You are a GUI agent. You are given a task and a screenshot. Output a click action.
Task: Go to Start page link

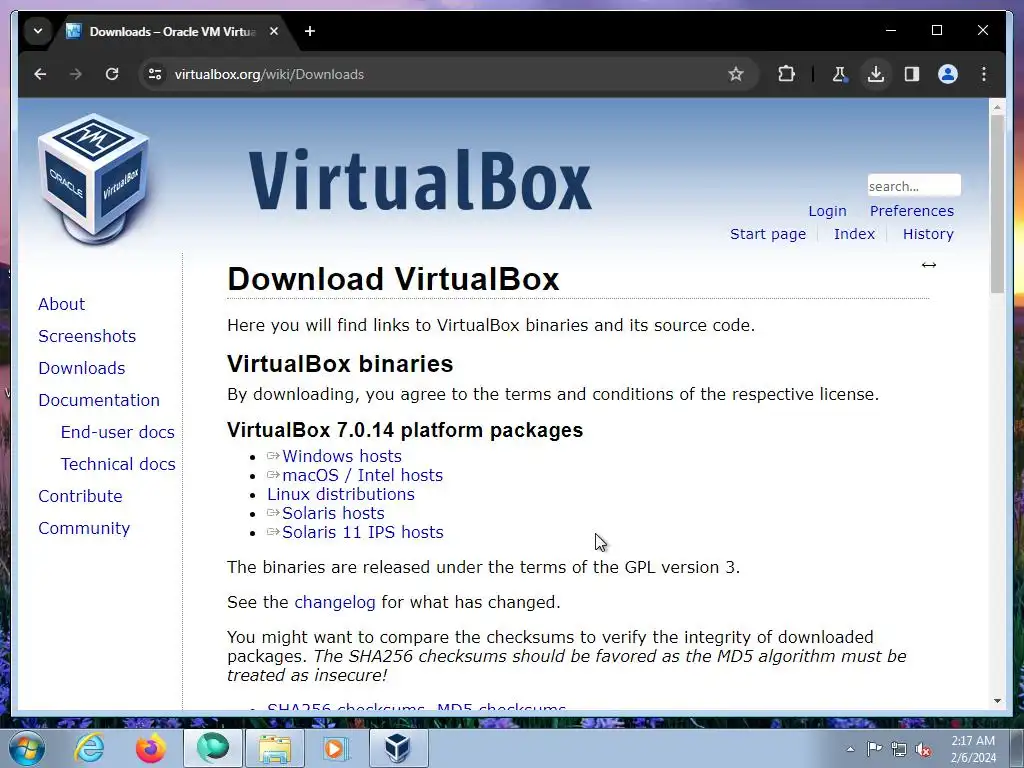768,234
